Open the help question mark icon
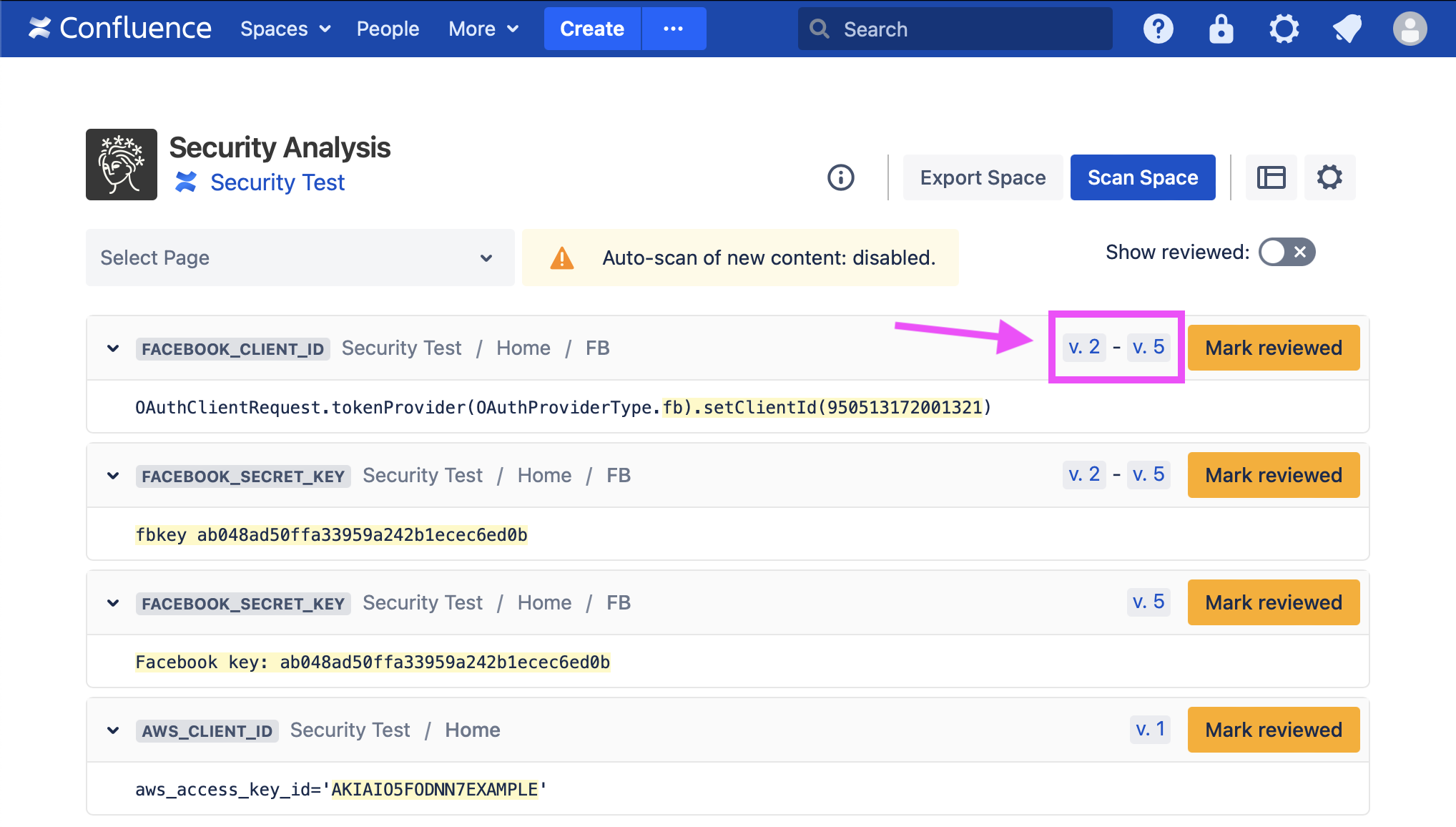The width and height of the screenshot is (1456, 827). [1158, 29]
